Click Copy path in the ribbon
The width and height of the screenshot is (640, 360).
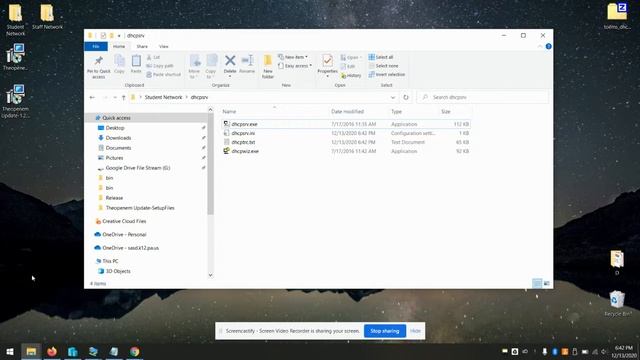[x=160, y=66]
